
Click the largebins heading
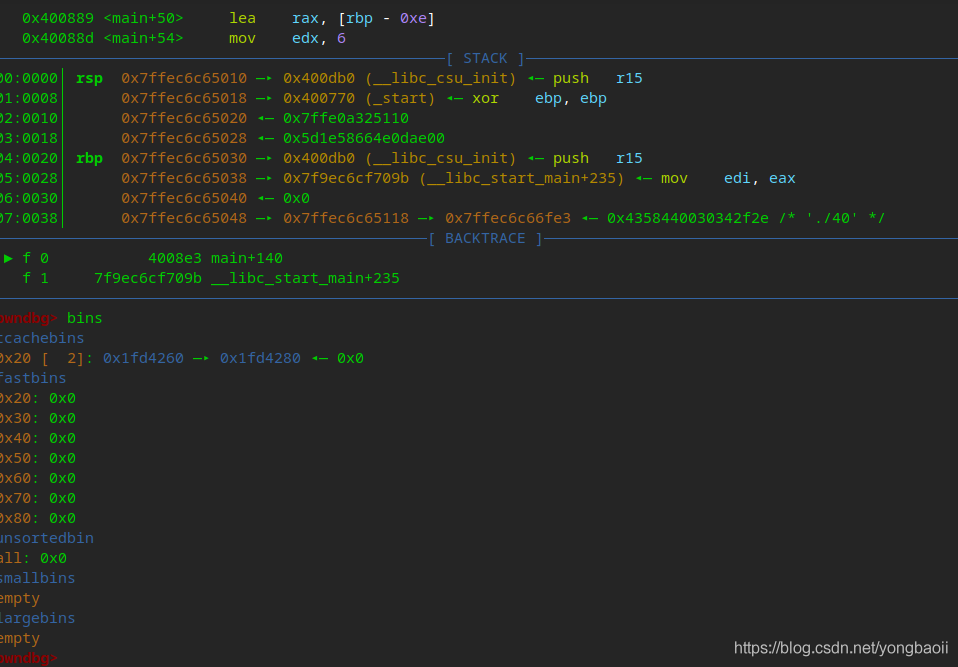(x=37, y=618)
